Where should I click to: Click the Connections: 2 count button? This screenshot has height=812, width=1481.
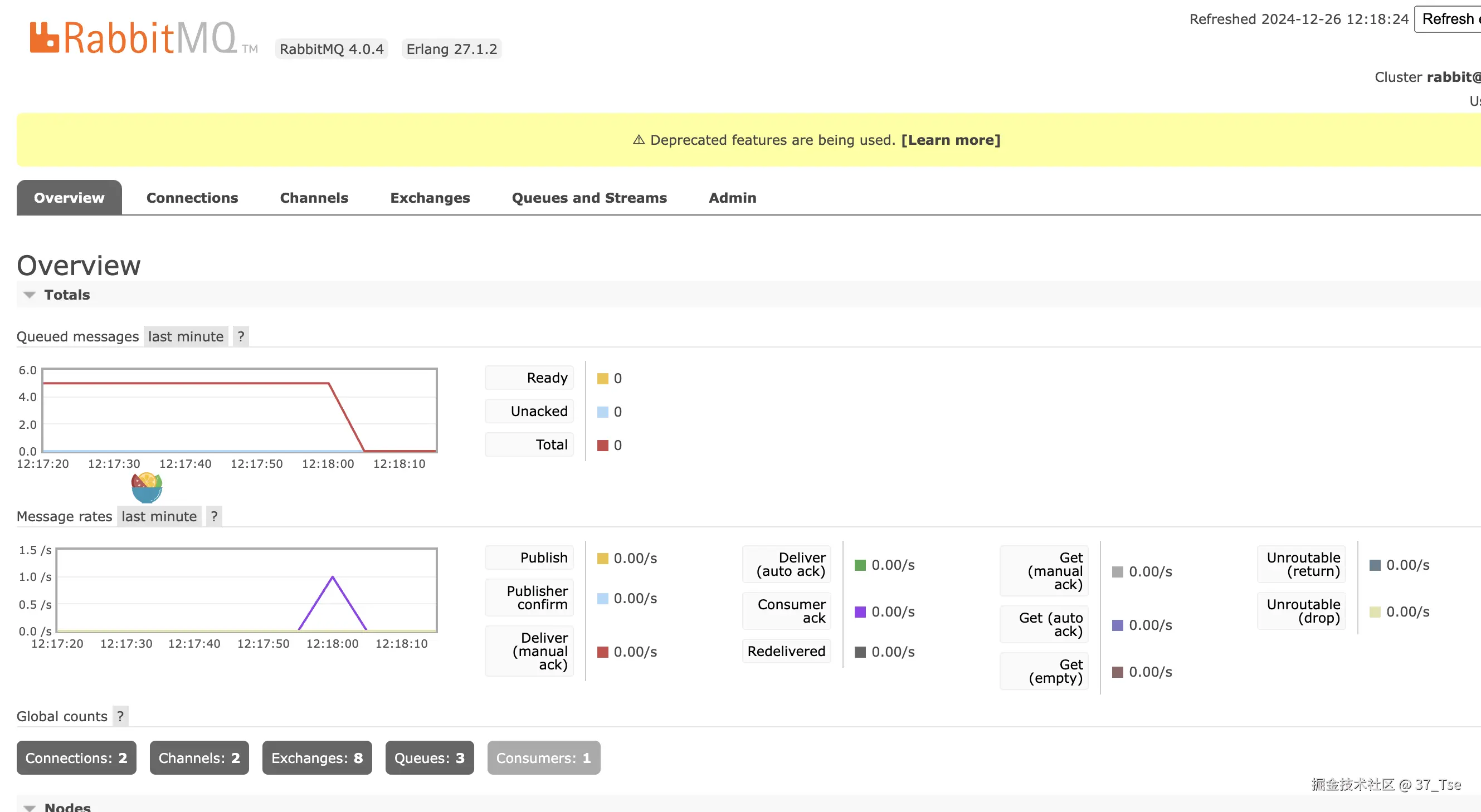[76, 758]
